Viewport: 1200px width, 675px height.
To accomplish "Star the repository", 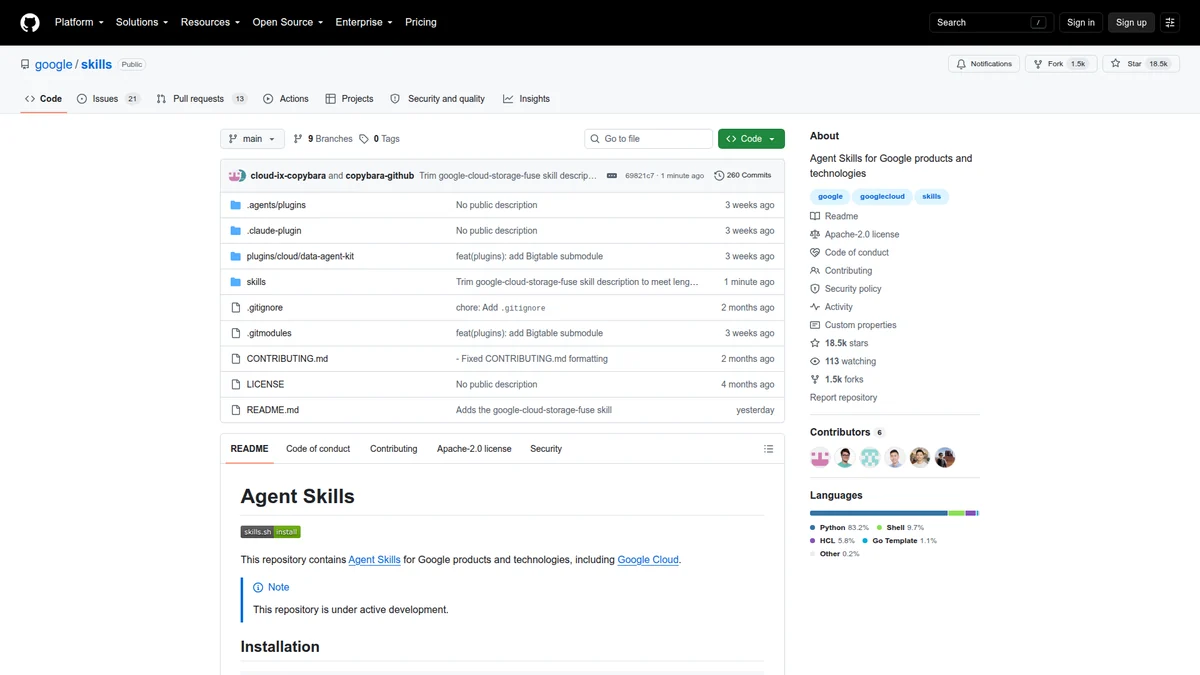I will click(1139, 64).
